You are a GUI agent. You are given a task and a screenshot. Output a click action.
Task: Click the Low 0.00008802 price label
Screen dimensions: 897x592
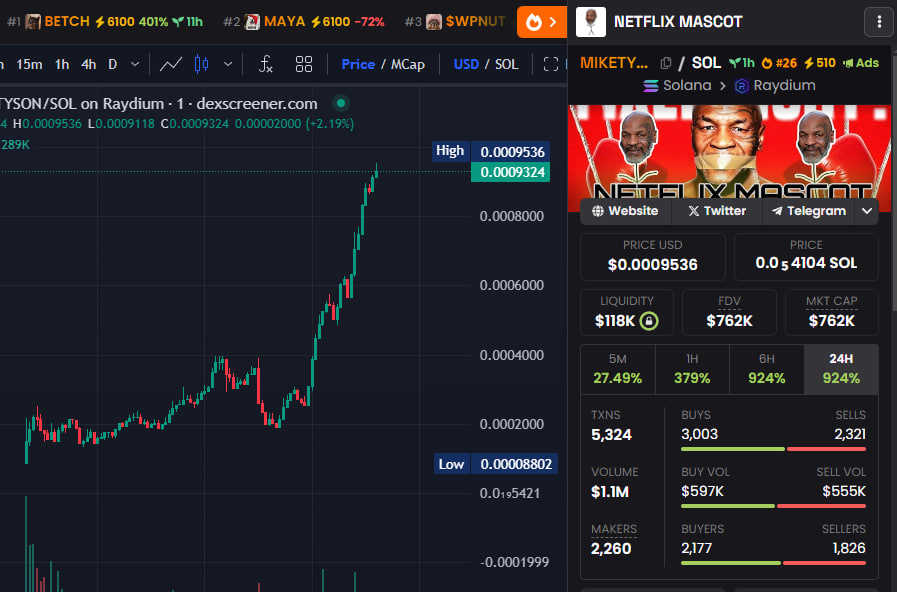tap(495, 464)
